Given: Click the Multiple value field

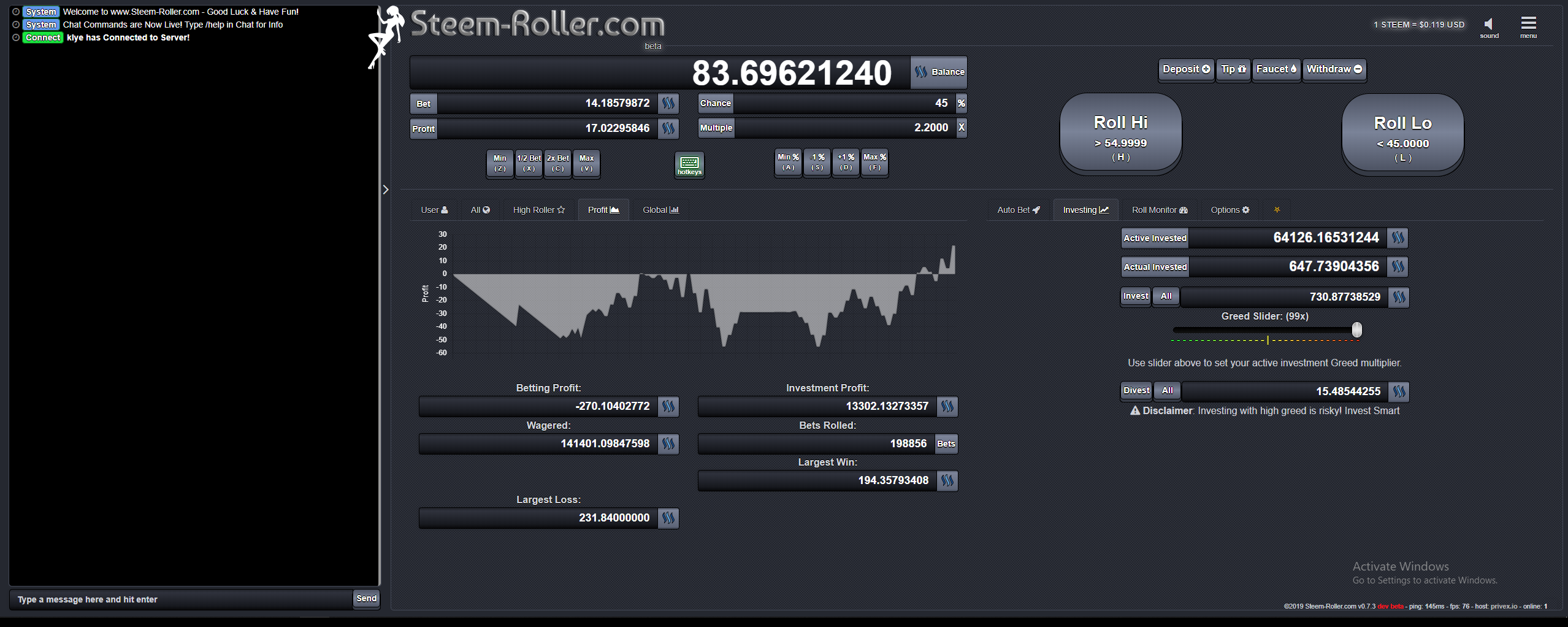Looking at the screenshot, I should coord(844,128).
